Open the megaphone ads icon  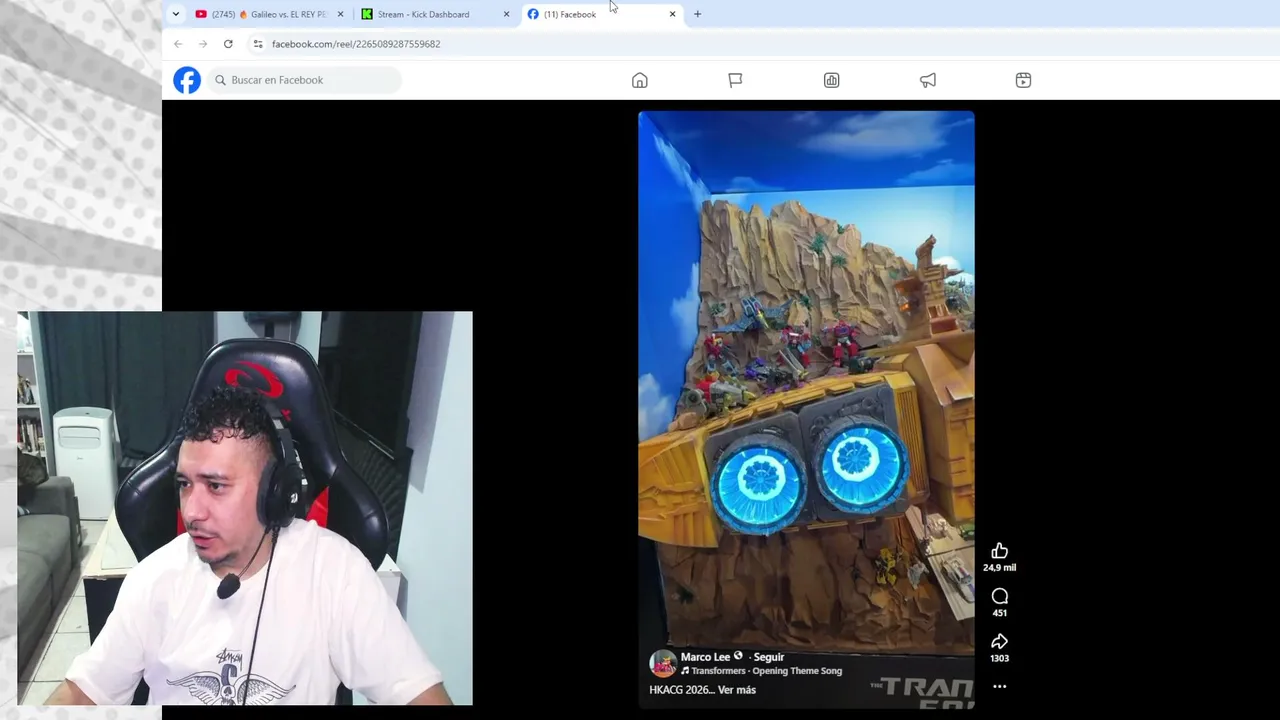928,80
